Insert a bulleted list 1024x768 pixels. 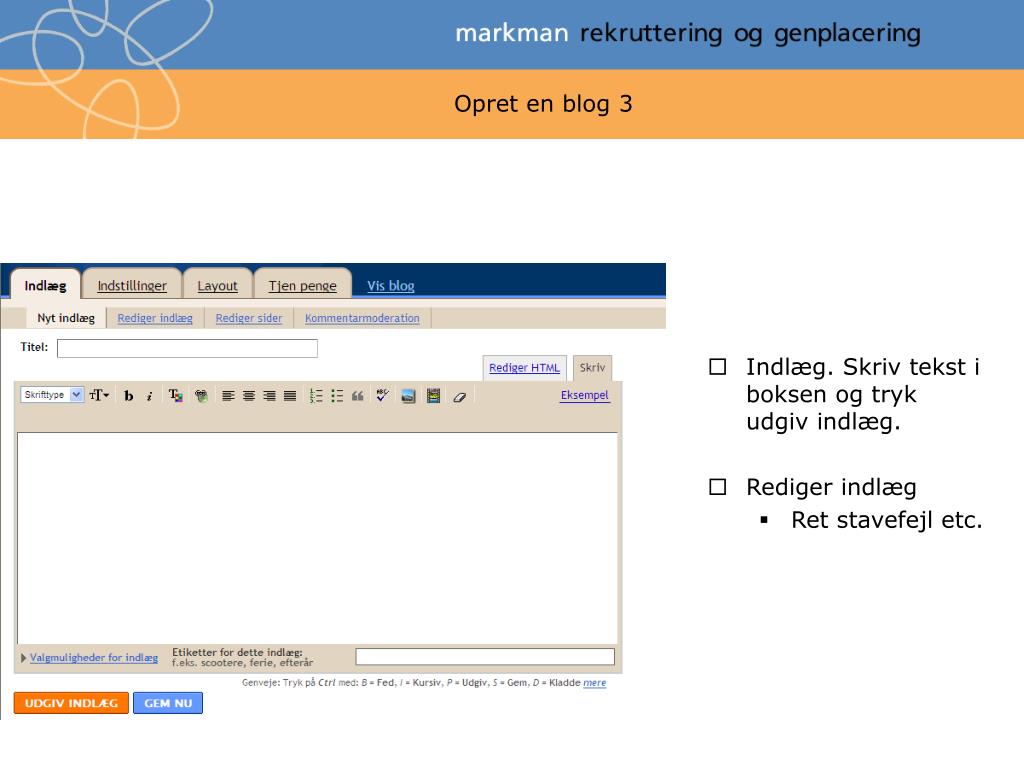[337, 396]
